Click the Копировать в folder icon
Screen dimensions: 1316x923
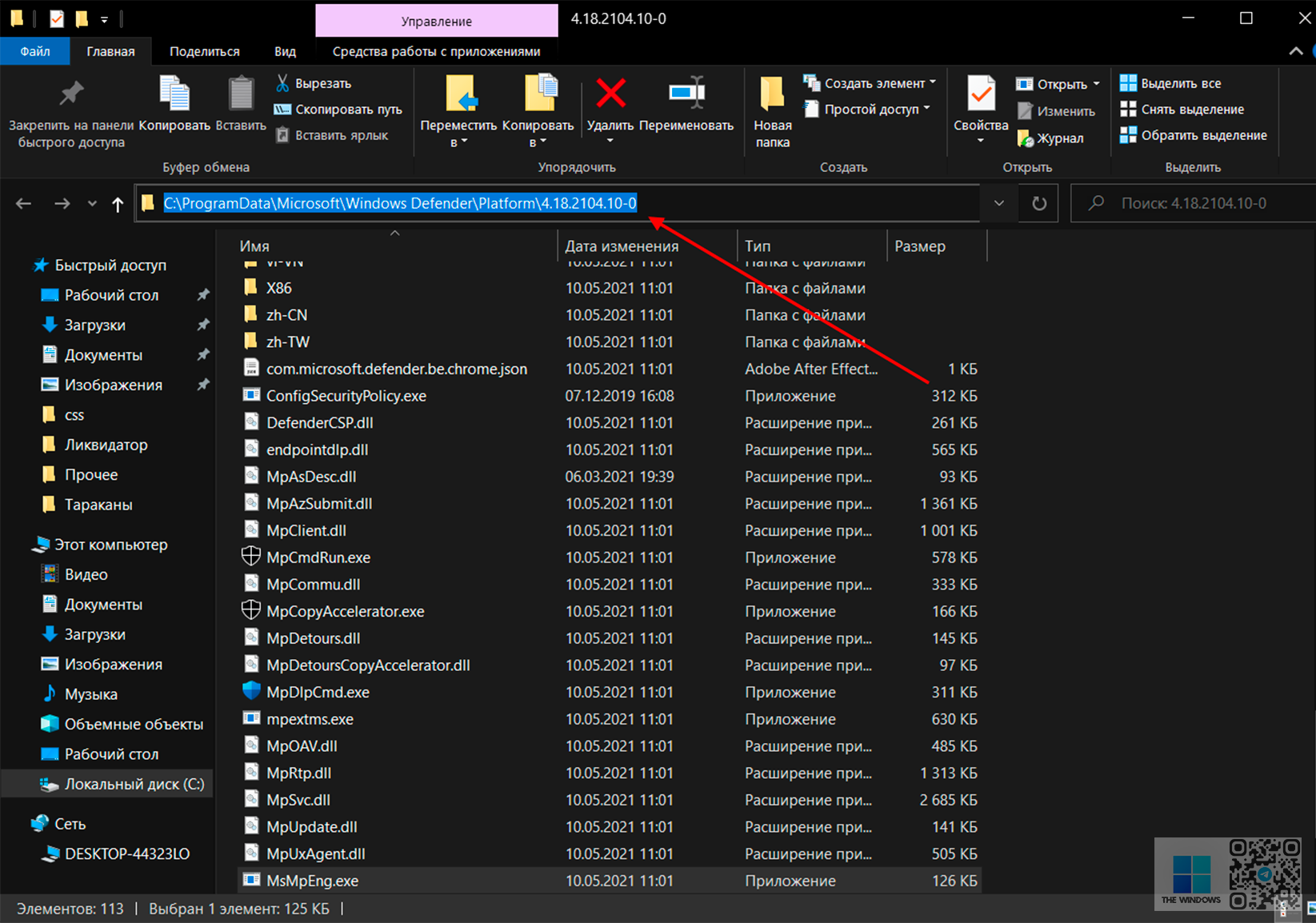(541, 94)
